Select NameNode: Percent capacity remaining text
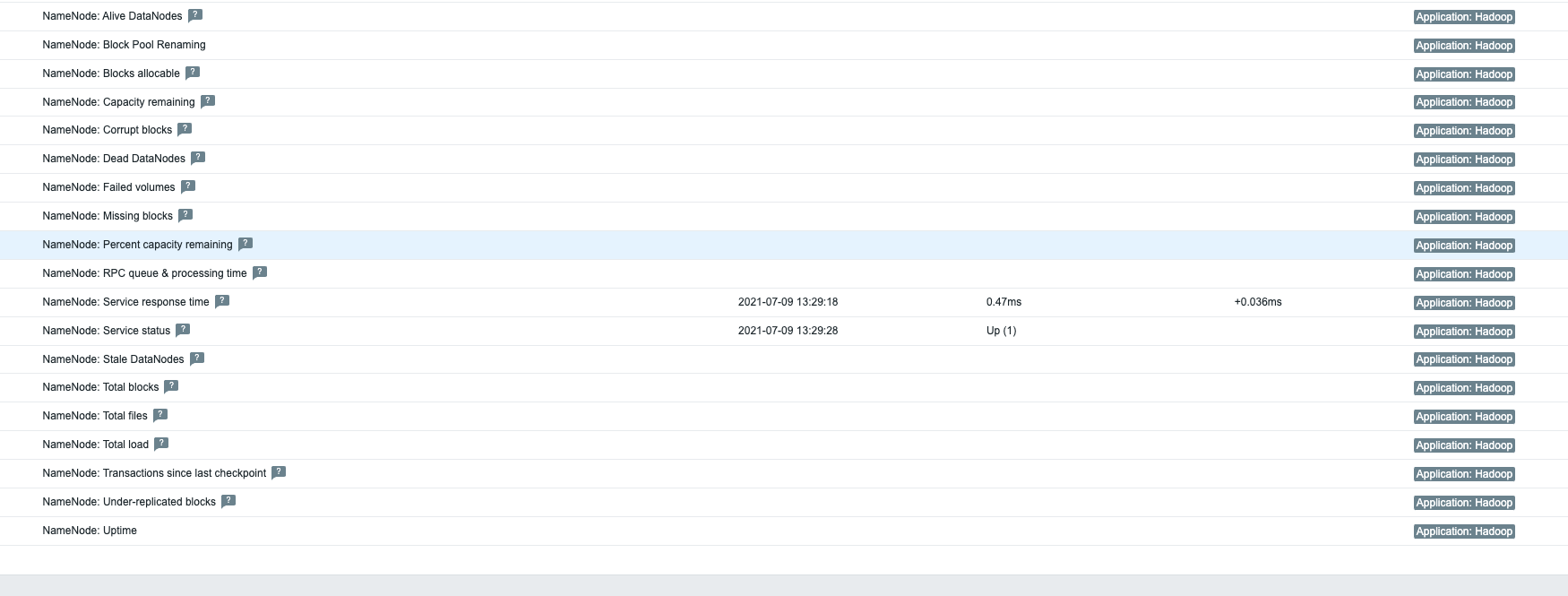The image size is (1568, 596). [137, 245]
